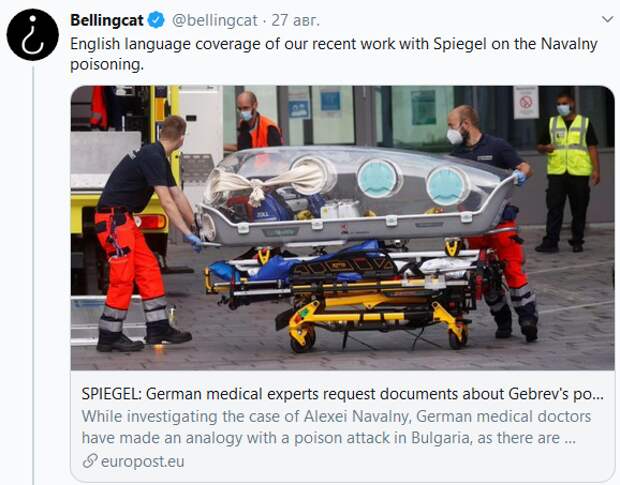
Task: Click the Bellingcat display name
Action: 107,20
